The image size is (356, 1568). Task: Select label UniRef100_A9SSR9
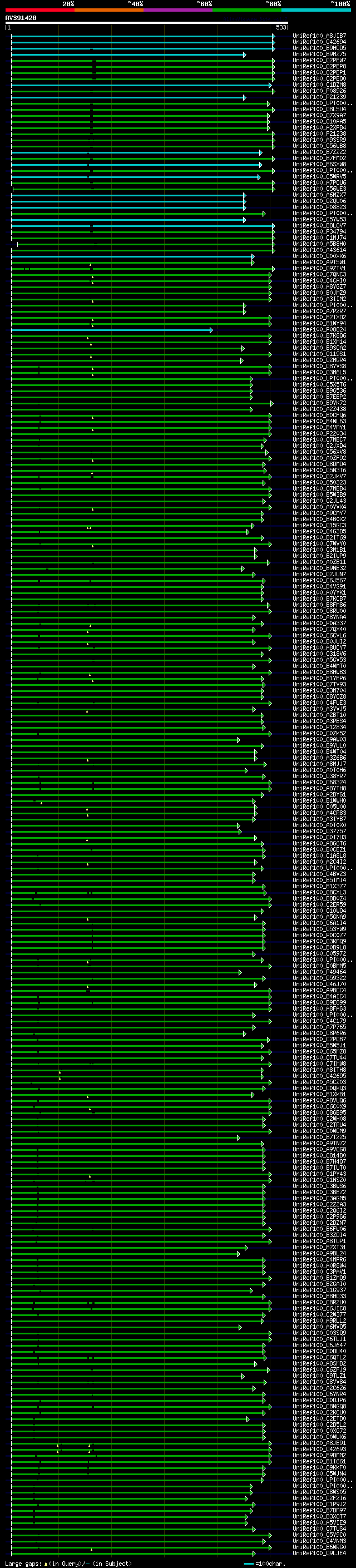[x=319, y=140]
